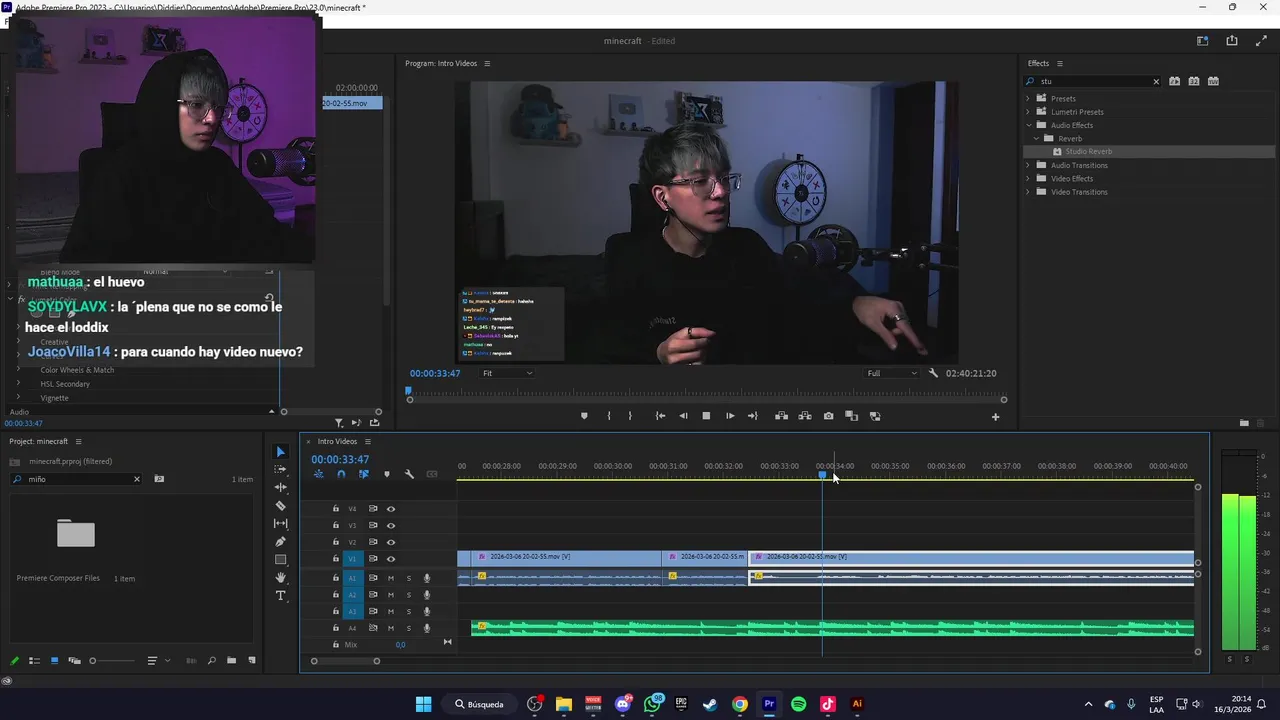Screen dimensions: 1280x720
Task: Mute audio track A4
Action: click(x=391, y=628)
